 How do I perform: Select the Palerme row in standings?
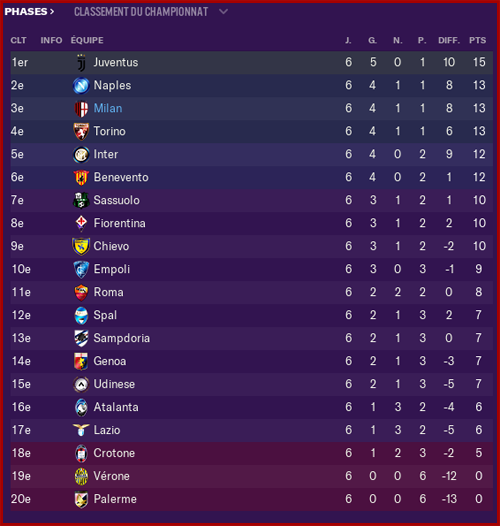coord(252,499)
